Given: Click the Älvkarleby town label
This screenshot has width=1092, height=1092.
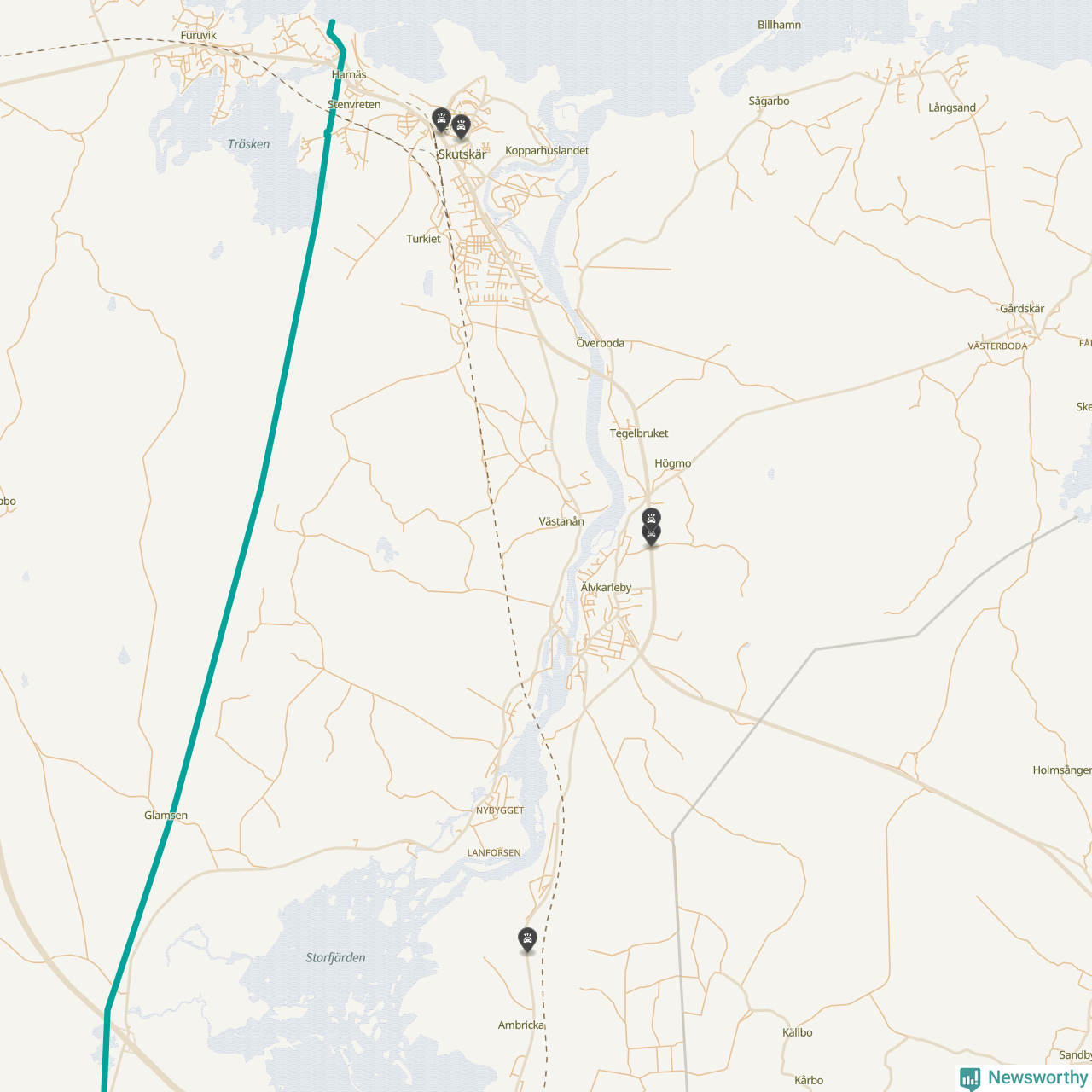Looking at the screenshot, I should 606,588.
